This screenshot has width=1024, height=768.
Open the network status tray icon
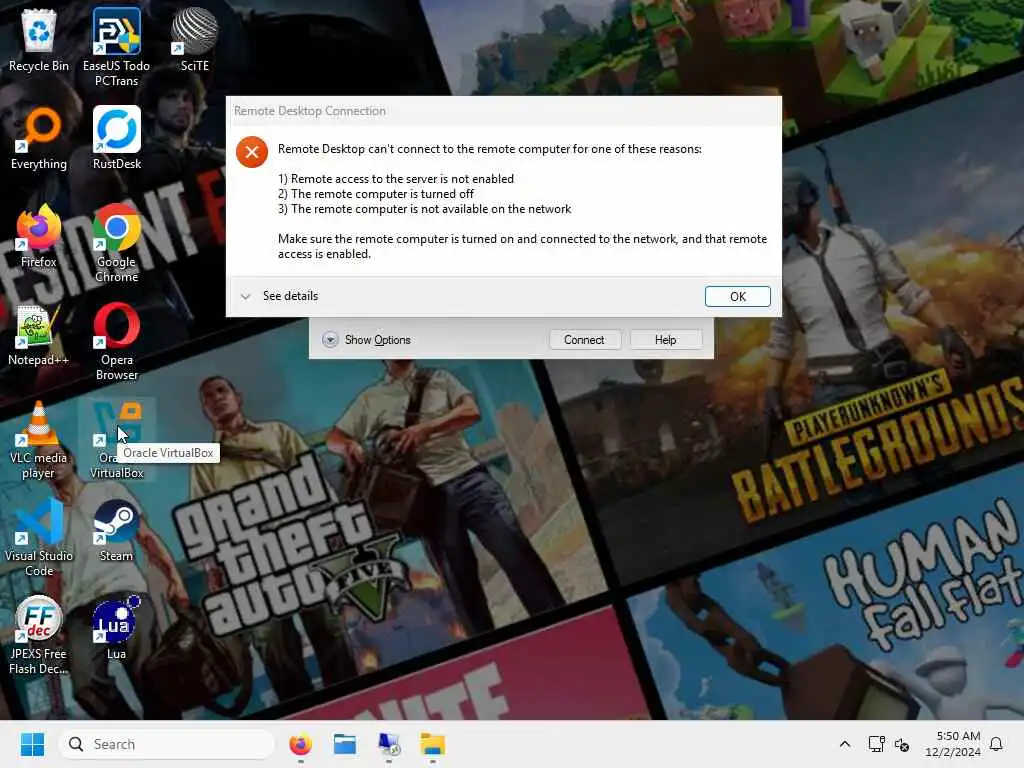876,744
